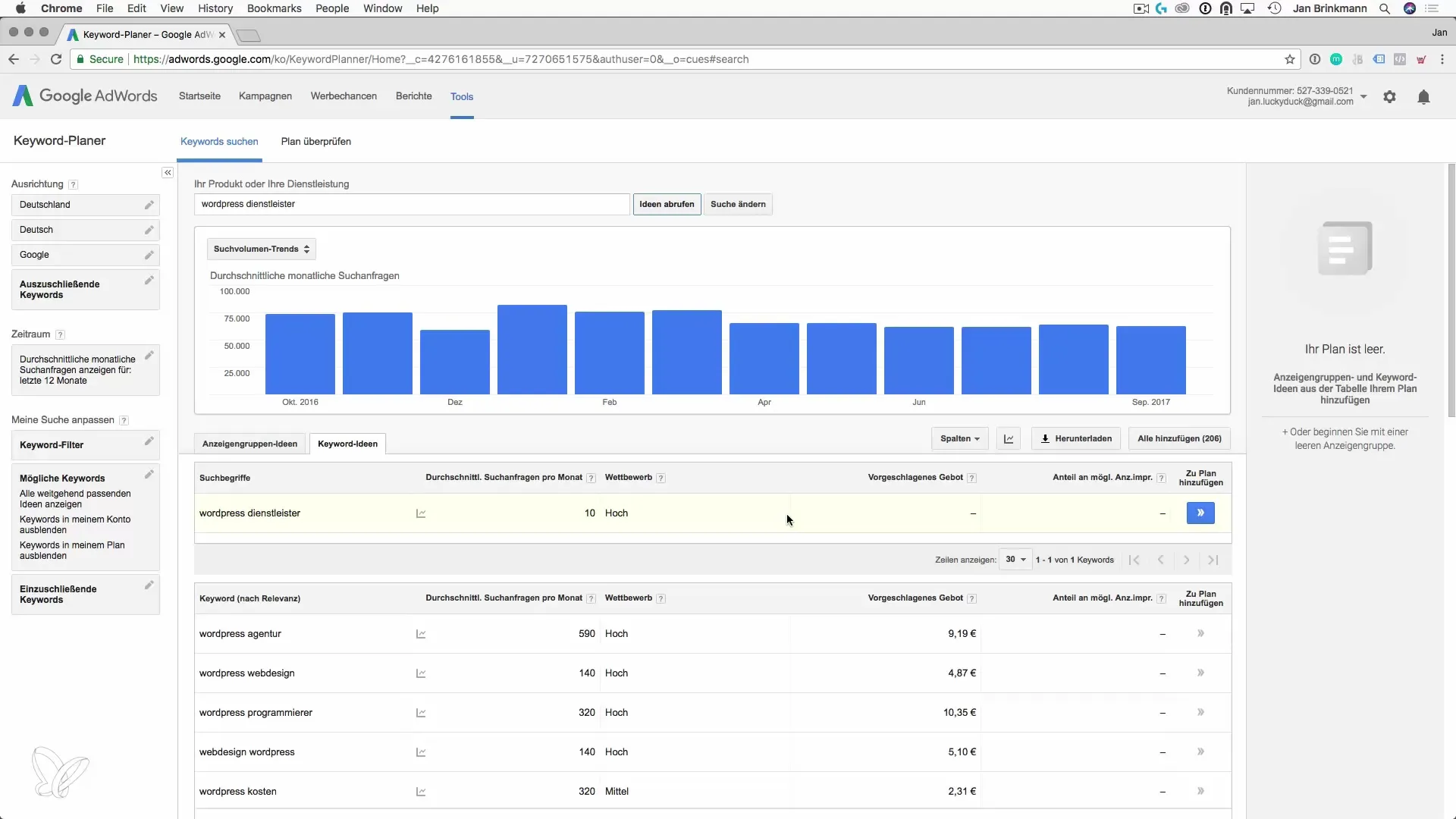The height and width of the screenshot is (819, 1456).
Task: Show trend chart for wordpress dienstleister
Action: point(421,513)
